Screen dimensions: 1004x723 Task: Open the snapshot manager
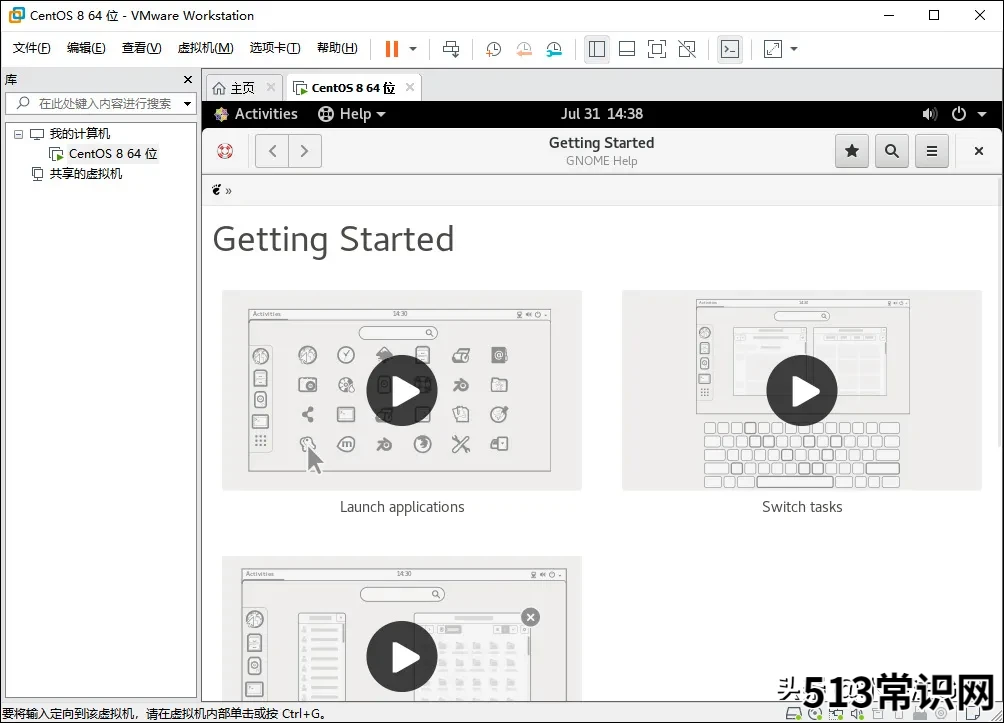(555, 49)
